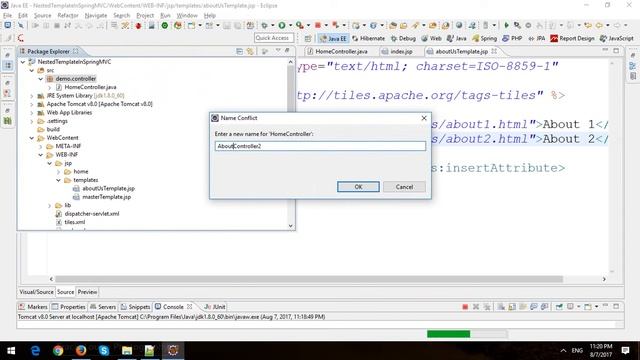640x360 pixels.
Task: Select the Spring perspective
Action: tap(484, 38)
